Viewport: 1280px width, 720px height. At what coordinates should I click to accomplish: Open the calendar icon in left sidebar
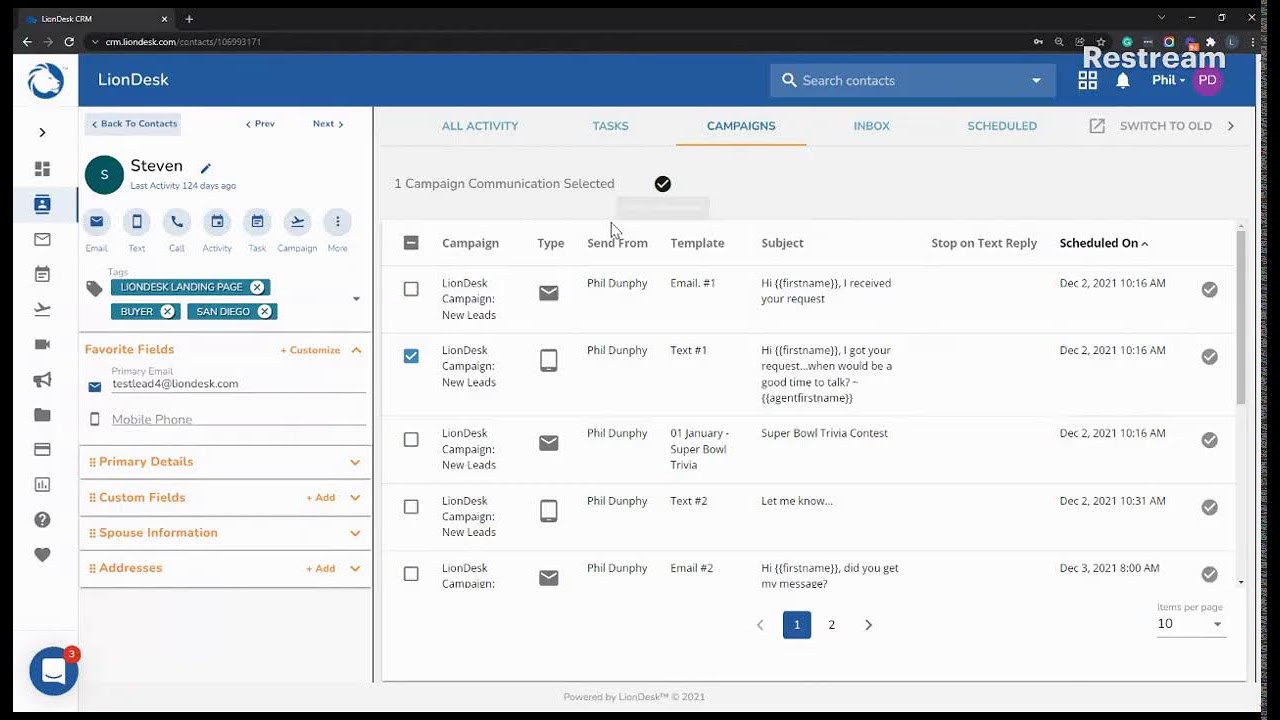(x=42, y=274)
